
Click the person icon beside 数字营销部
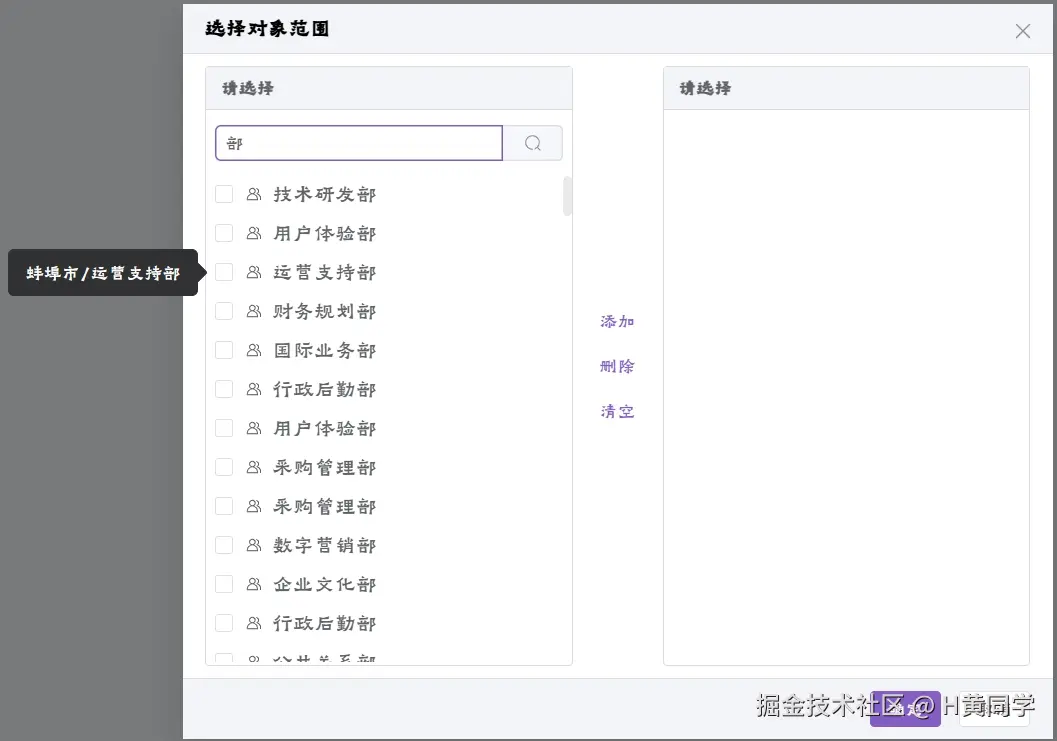tap(252, 545)
